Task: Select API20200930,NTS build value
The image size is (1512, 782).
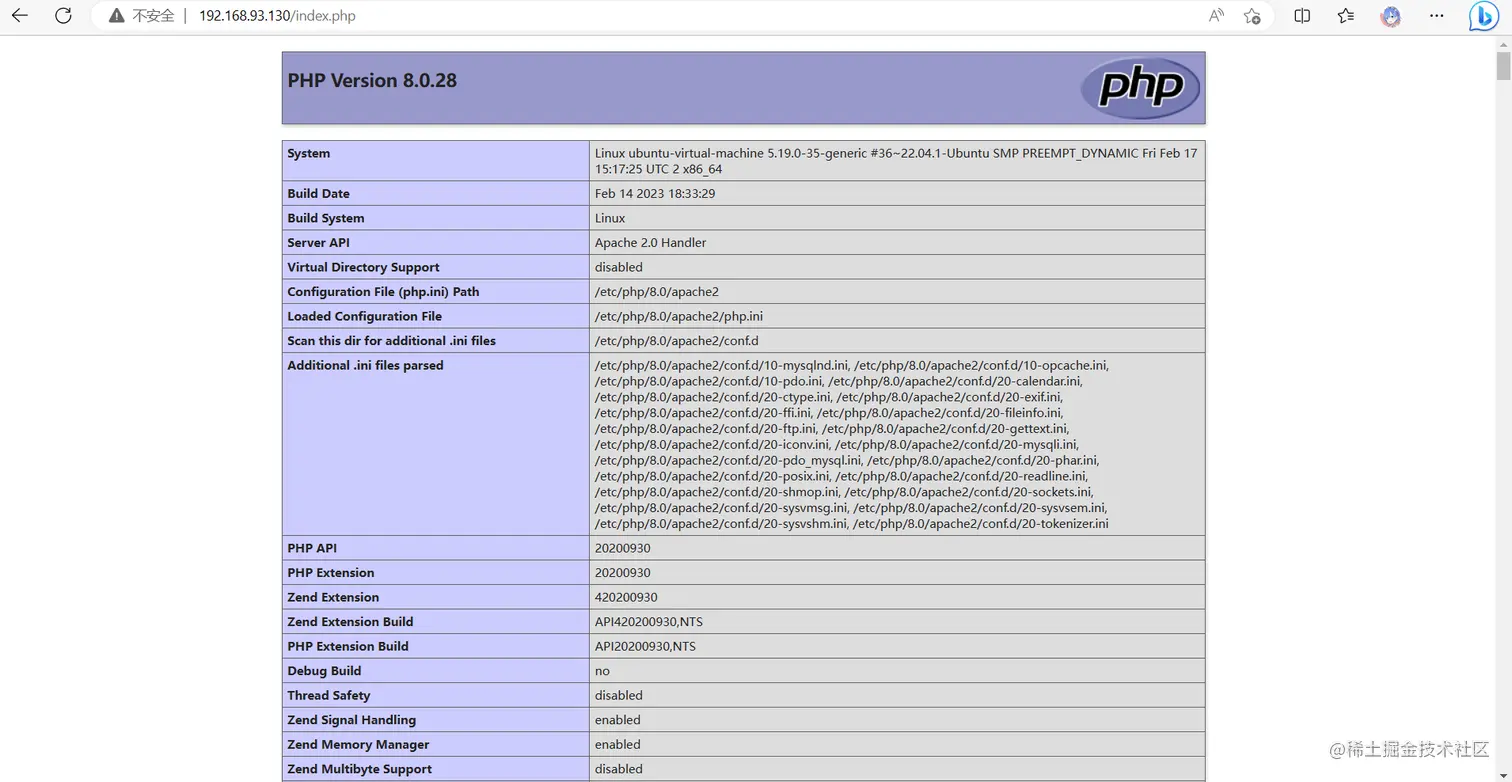Action: click(x=645, y=646)
